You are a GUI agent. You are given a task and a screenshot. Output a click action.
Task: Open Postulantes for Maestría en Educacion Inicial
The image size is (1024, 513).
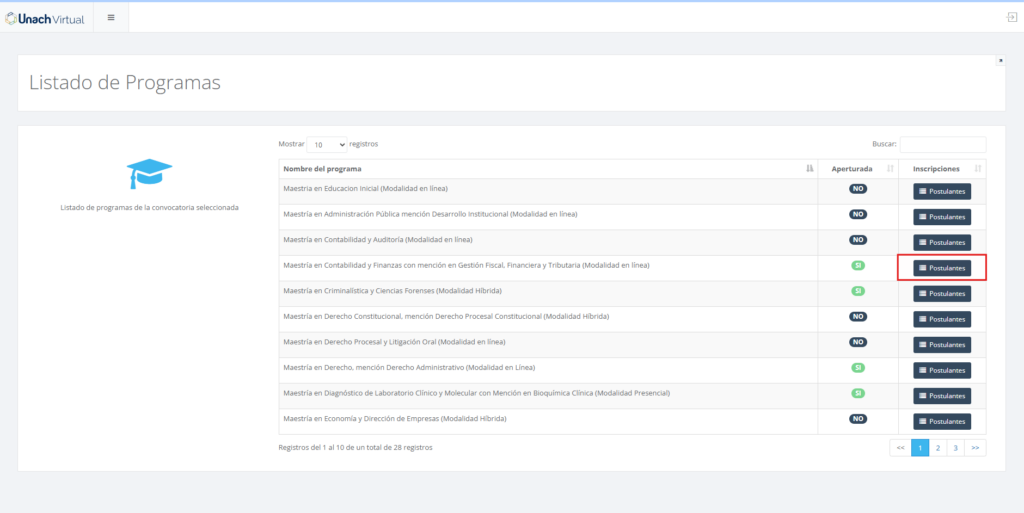[x=942, y=191]
